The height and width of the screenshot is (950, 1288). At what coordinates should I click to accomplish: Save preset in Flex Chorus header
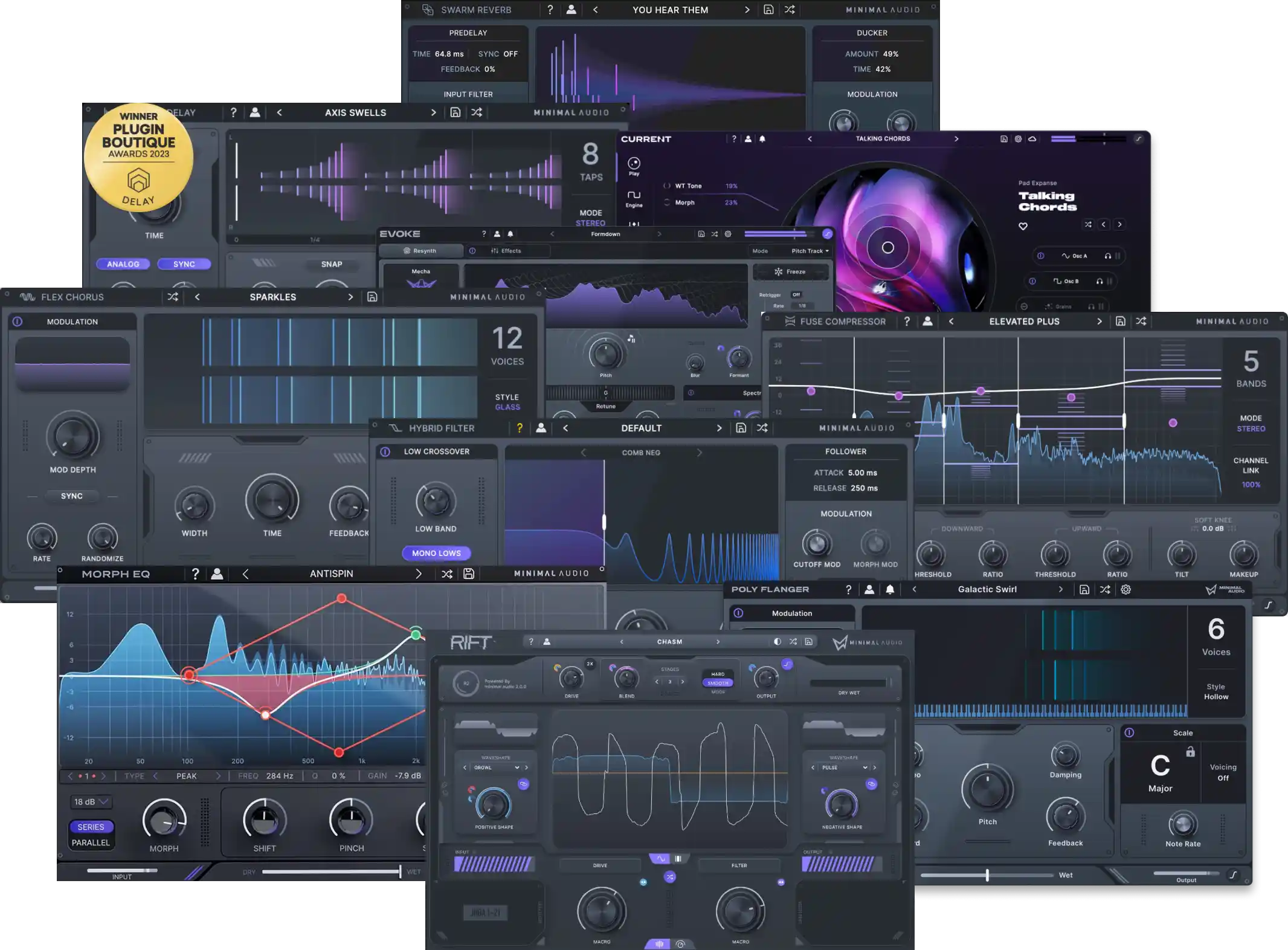[372, 297]
